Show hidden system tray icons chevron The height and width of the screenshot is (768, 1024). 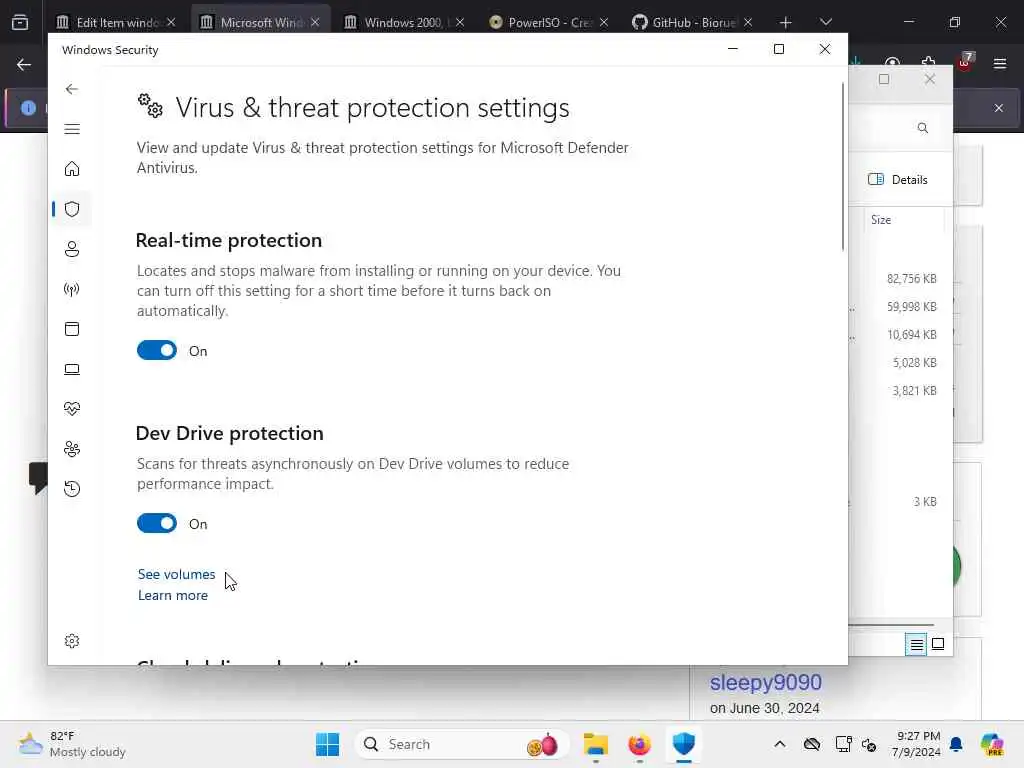[780, 744]
